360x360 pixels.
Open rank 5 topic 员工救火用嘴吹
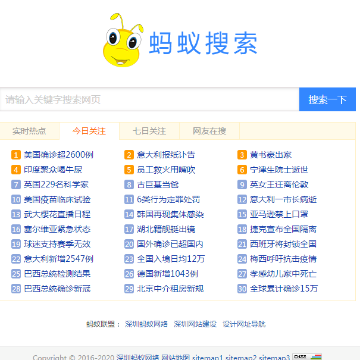(166, 170)
